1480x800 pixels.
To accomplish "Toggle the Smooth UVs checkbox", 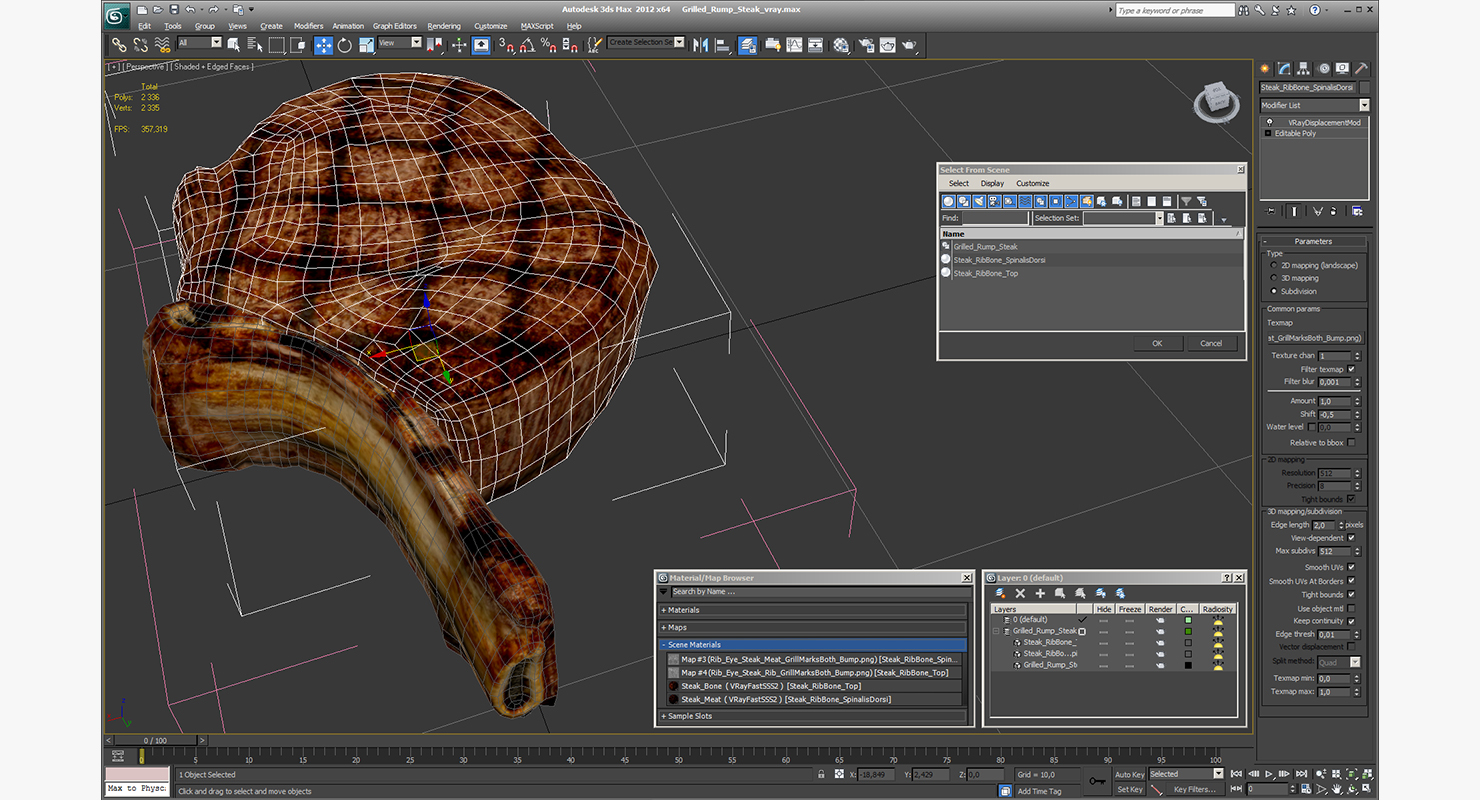I will pos(1351,567).
